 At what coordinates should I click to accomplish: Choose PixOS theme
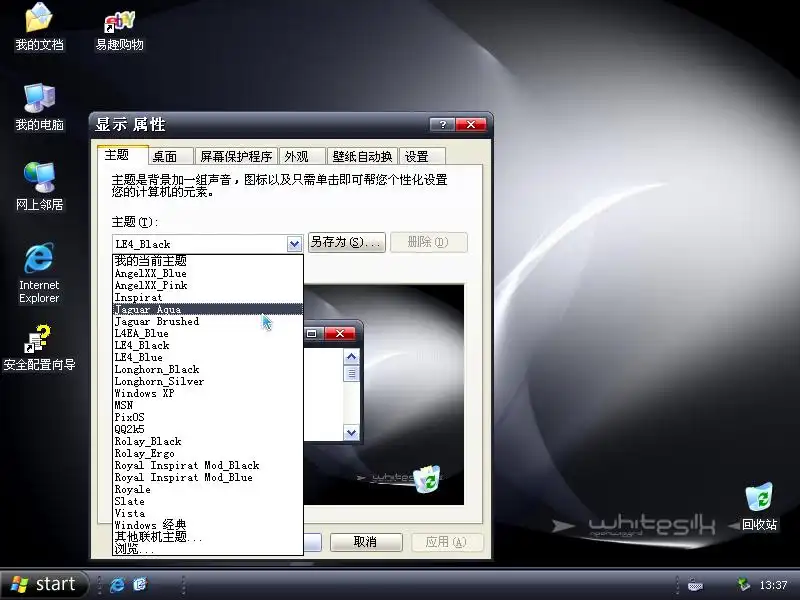point(207,417)
